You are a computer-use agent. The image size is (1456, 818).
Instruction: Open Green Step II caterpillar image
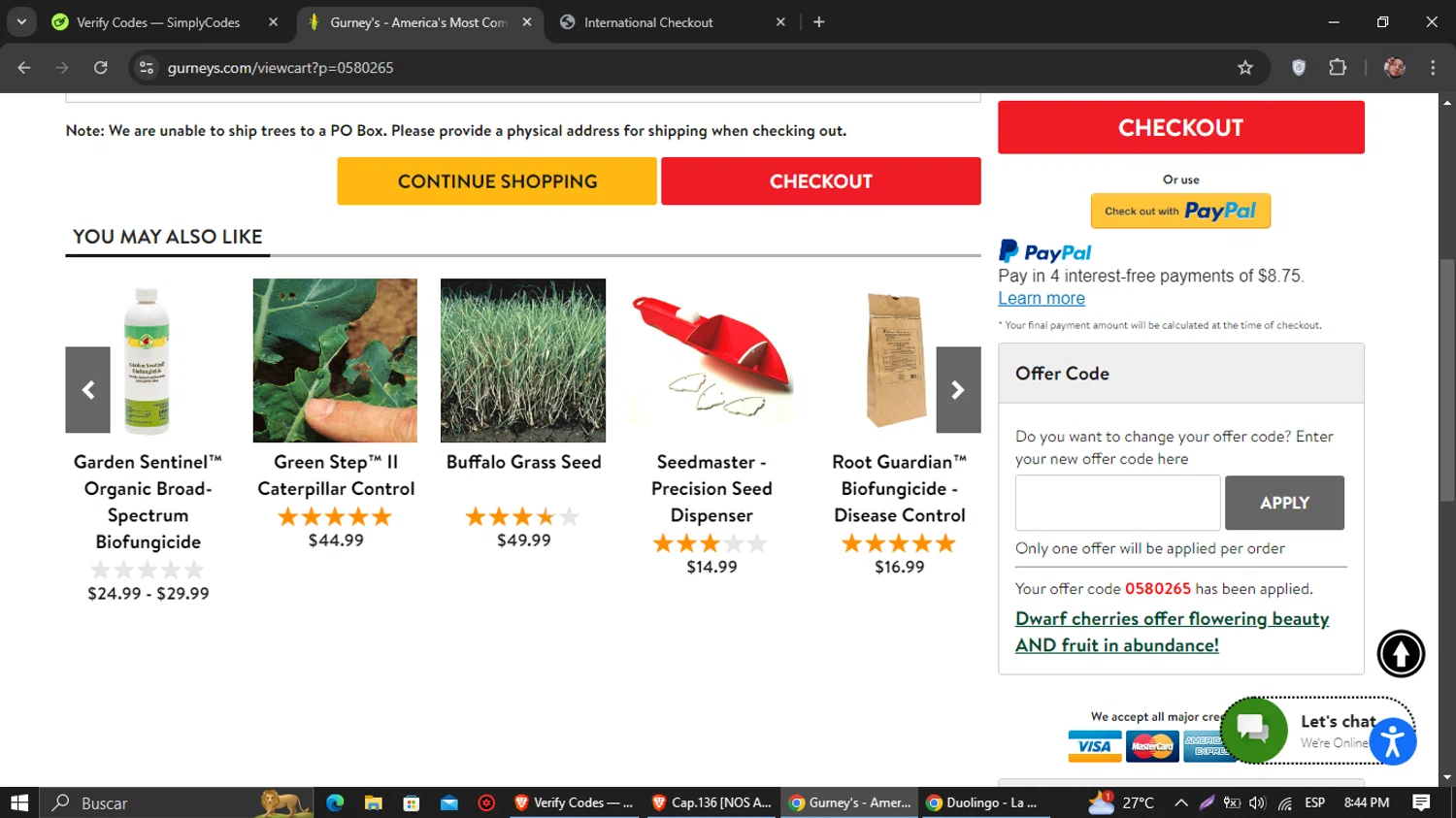coord(335,361)
